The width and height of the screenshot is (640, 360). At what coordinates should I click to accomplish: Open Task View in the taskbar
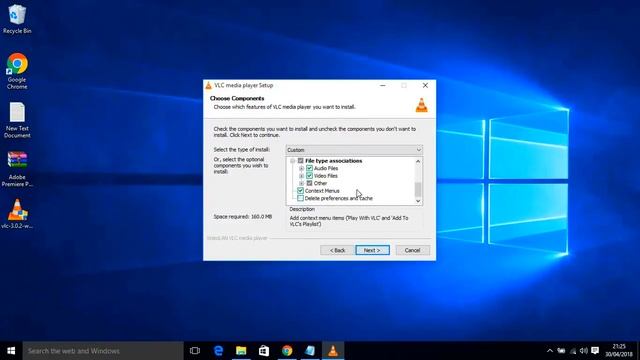click(x=195, y=351)
